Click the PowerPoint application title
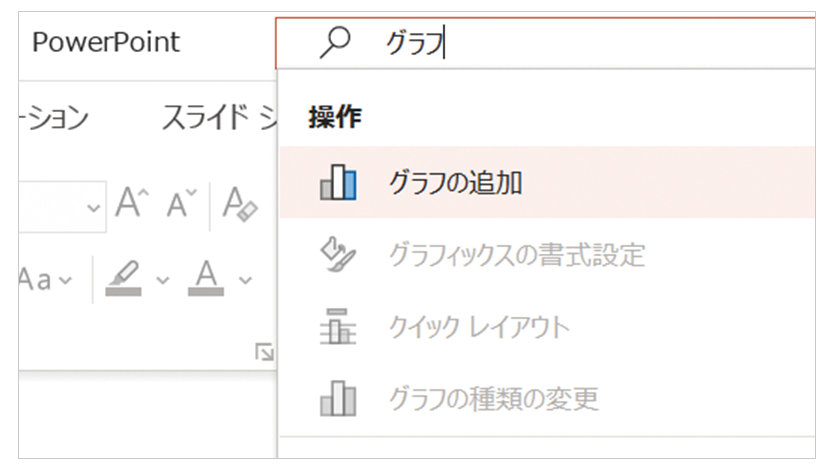This screenshot has width=834, height=470. (x=106, y=42)
